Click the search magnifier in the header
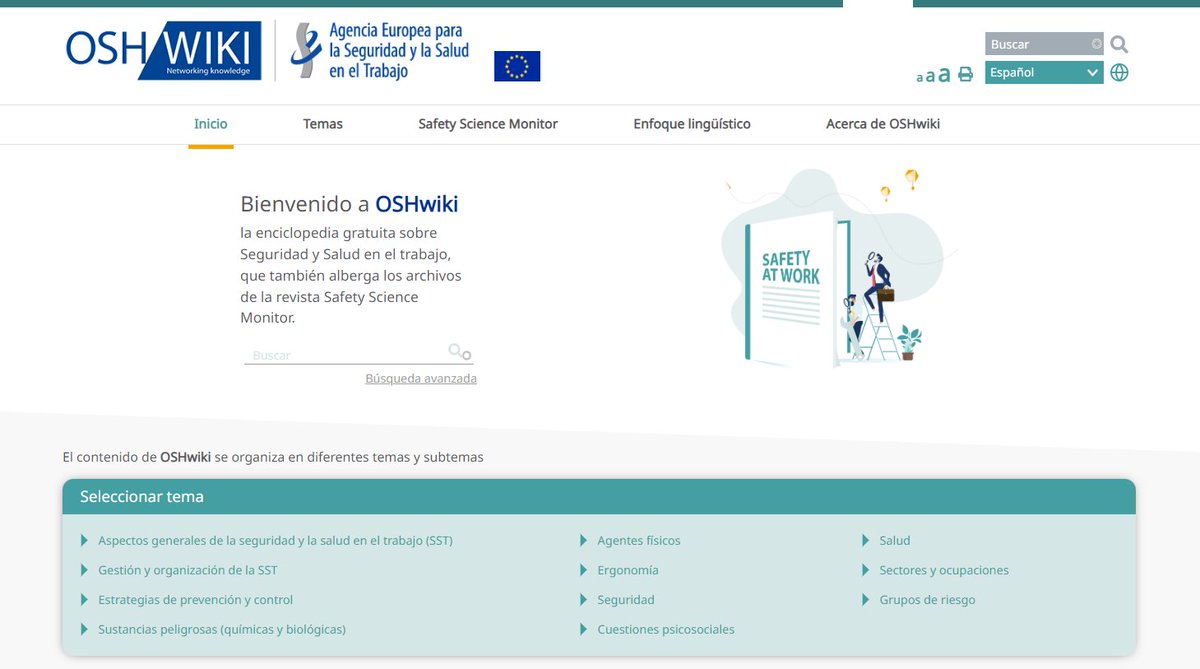The height and width of the screenshot is (669, 1200). pyautogui.click(x=1118, y=44)
